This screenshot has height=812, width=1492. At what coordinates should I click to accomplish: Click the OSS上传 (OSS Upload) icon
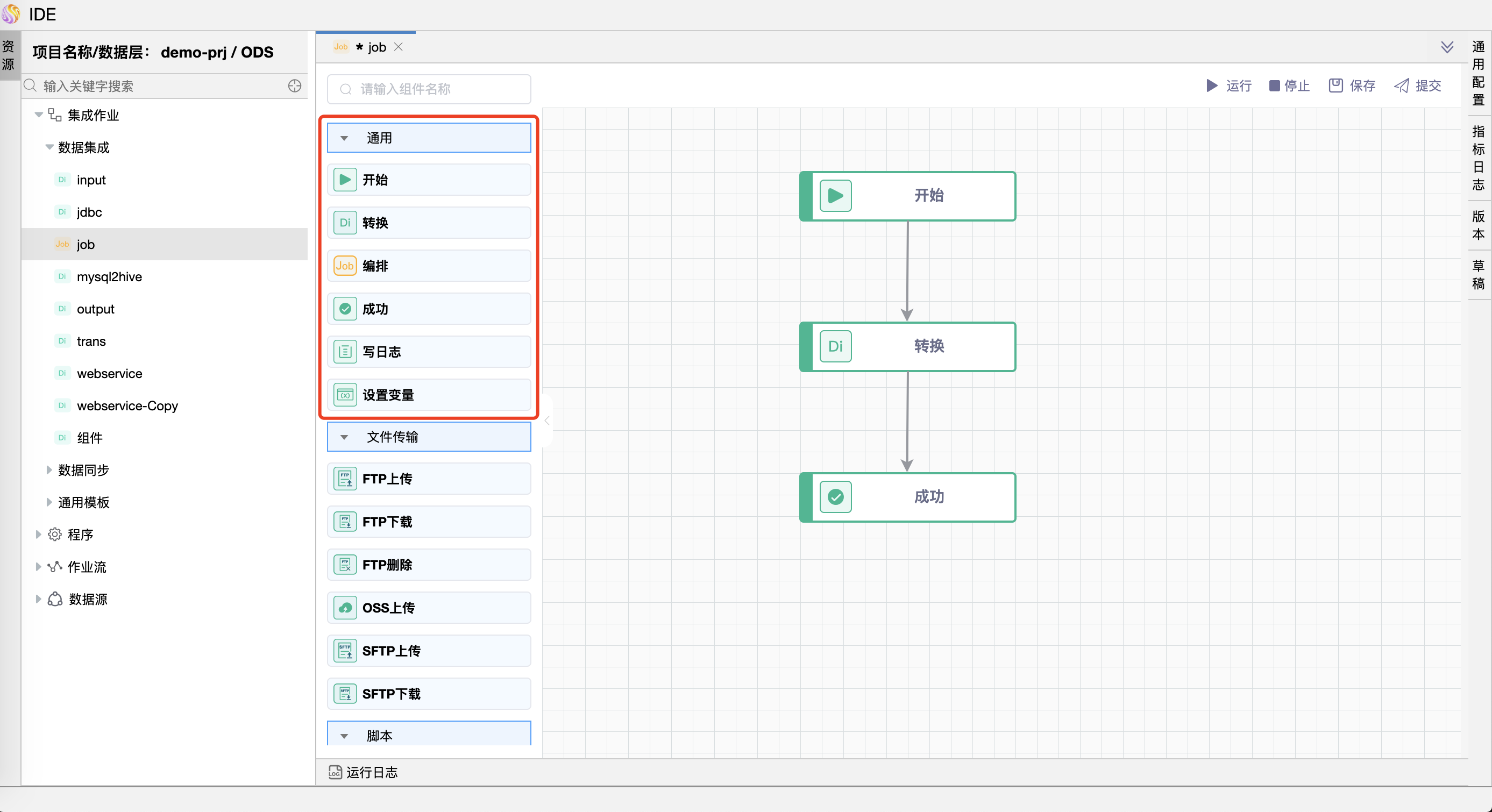346,608
